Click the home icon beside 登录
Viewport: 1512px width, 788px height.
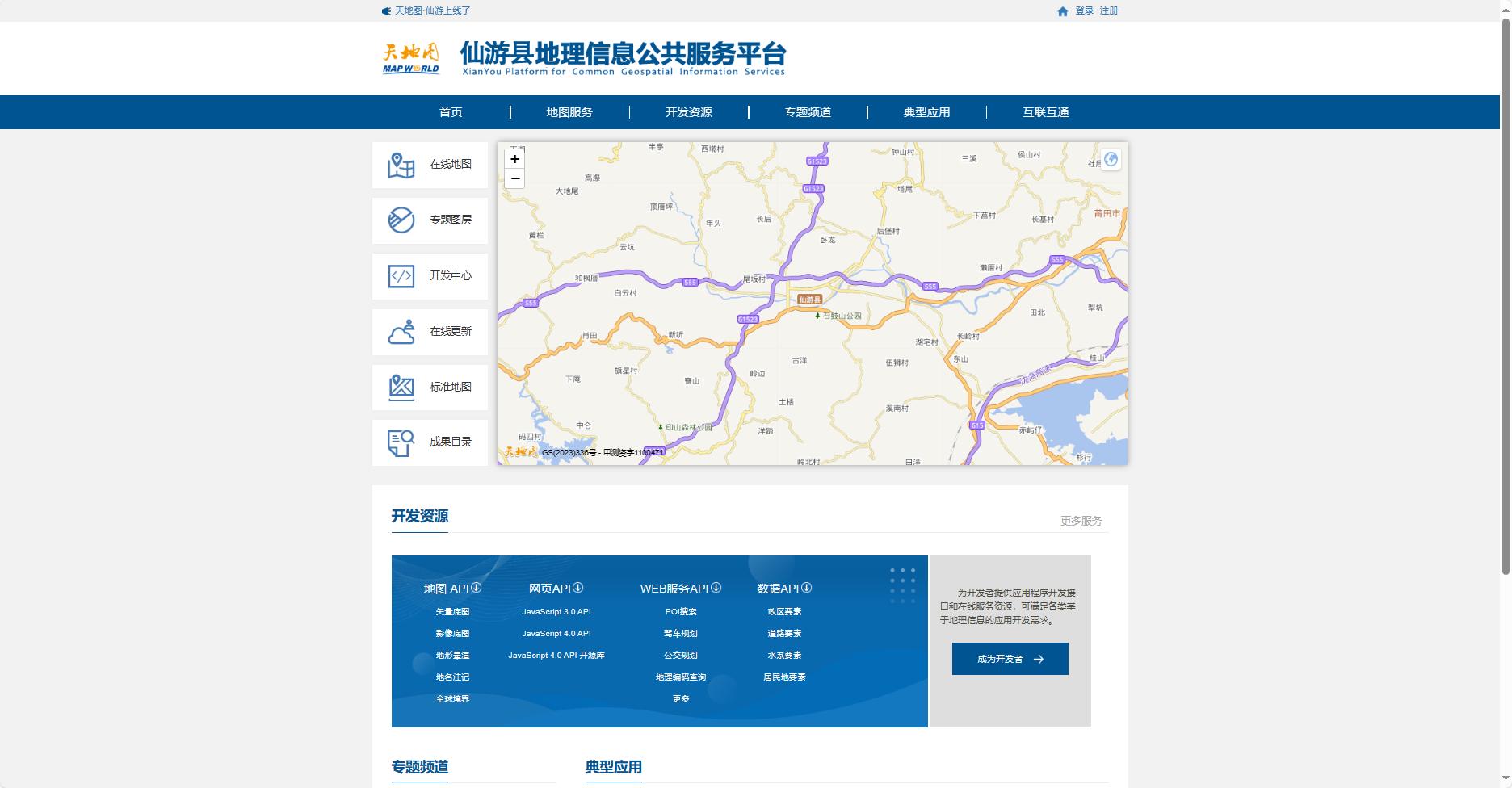1063,11
